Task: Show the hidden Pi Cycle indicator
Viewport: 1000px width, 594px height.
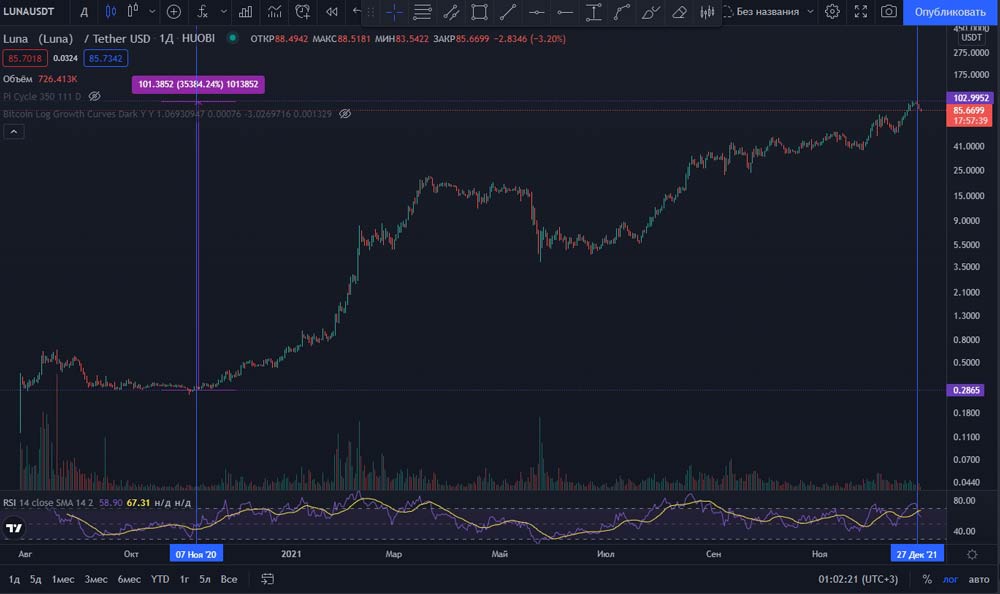Action: point(95,96)
